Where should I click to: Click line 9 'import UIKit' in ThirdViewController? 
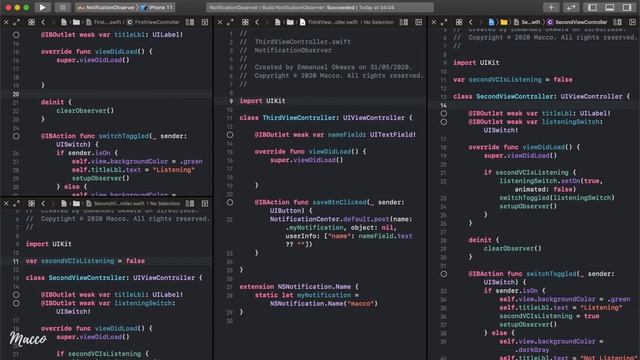[x=262, y=101]
